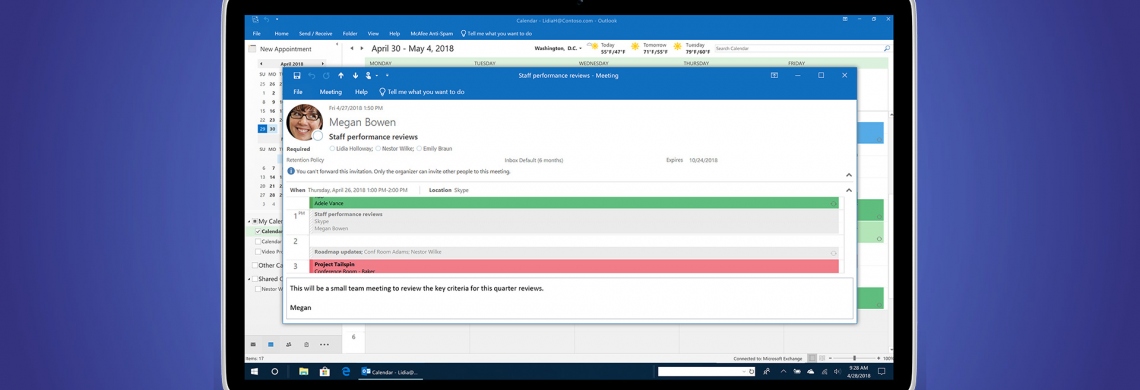This screenshot has width=1140, height=390.
Task: Go to the previous item with the up arrow
Action: click(x=341, y=76)
